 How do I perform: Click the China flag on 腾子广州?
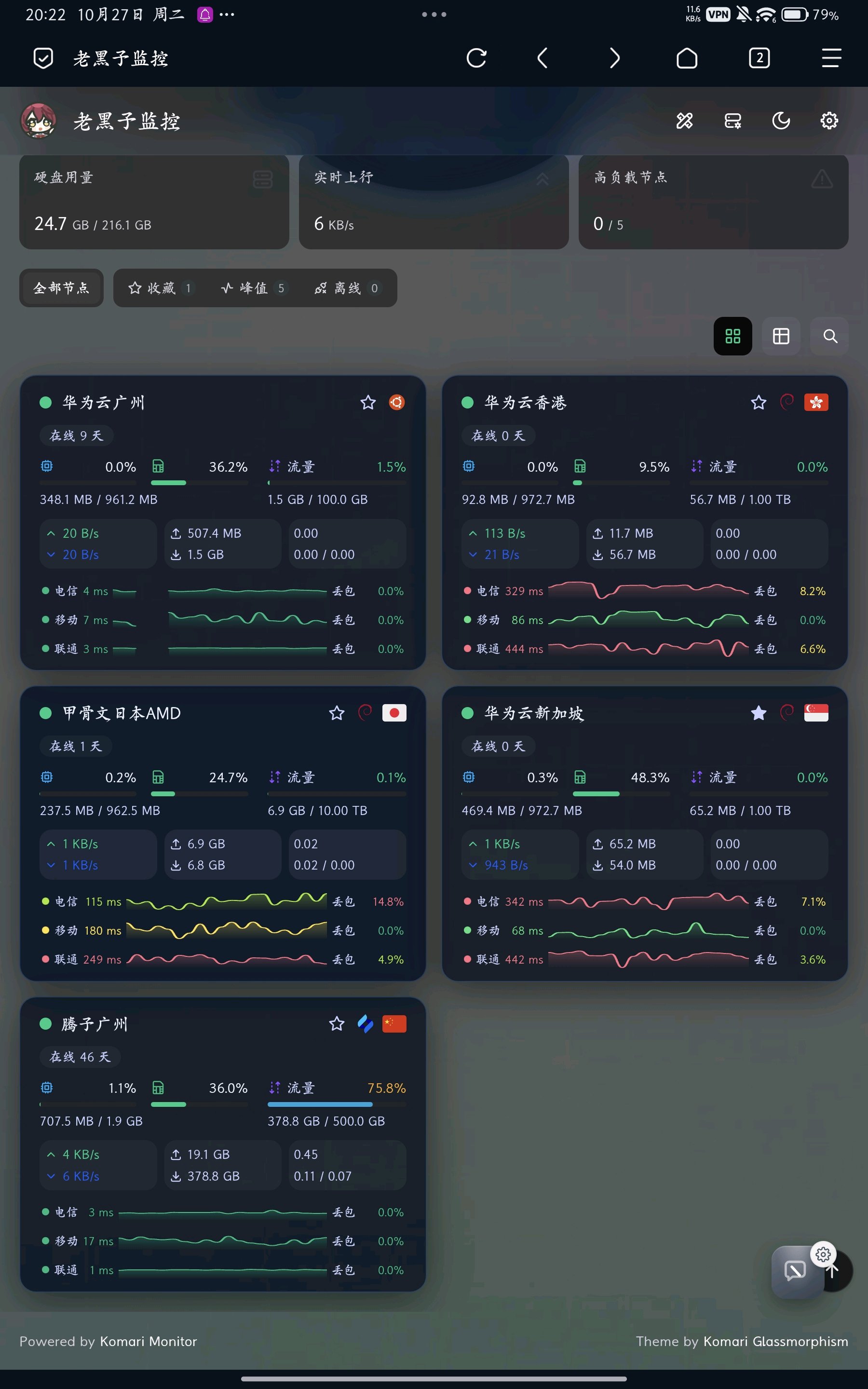tap(394, 1023)
